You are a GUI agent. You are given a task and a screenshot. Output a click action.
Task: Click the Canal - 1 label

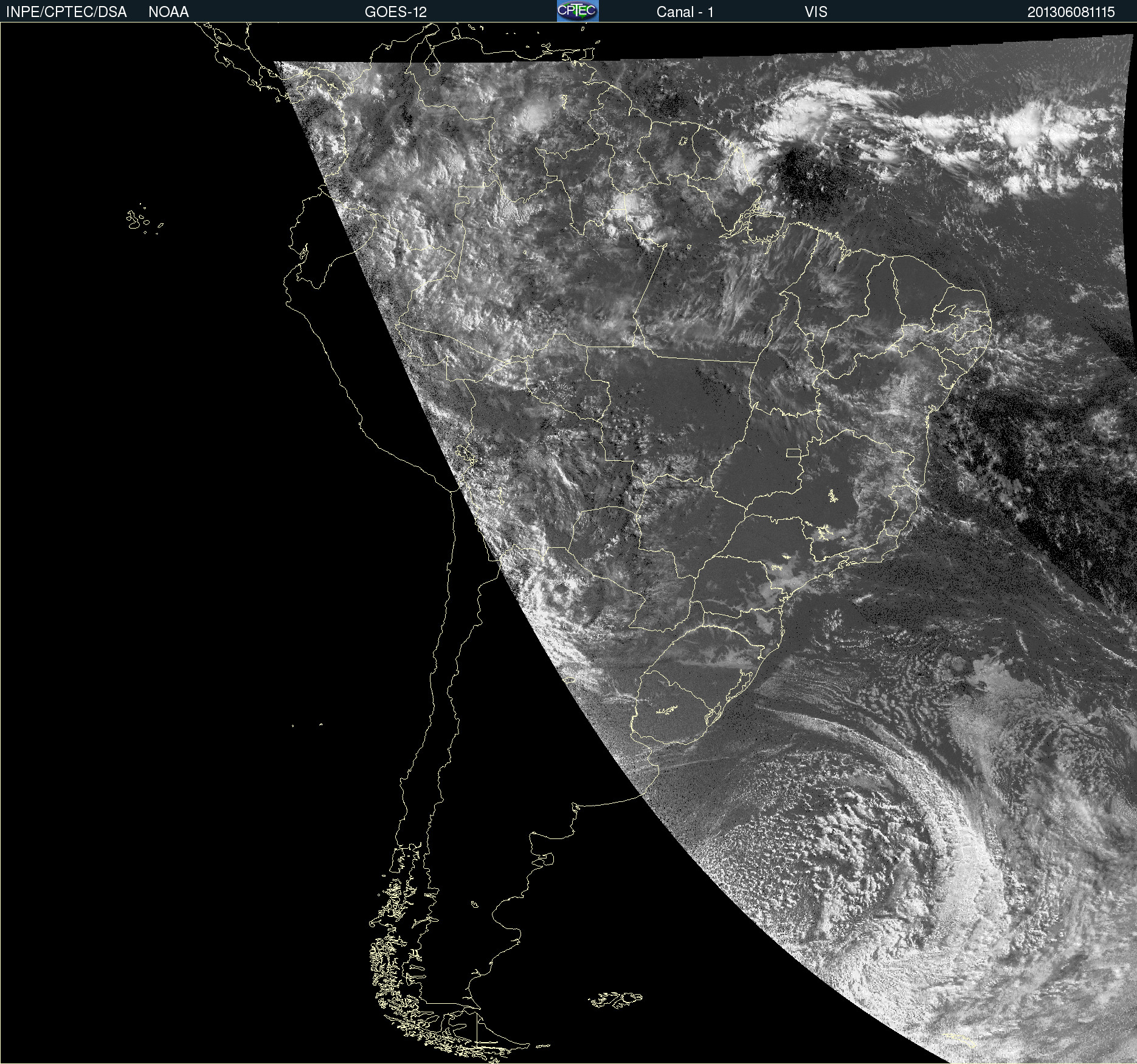coord(685,12)
